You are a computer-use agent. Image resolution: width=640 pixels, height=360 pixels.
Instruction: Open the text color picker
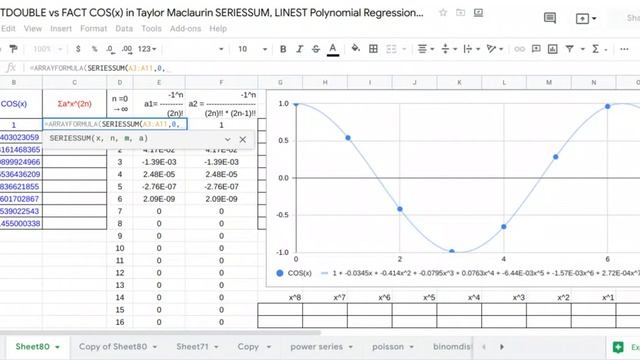[333, 49]
